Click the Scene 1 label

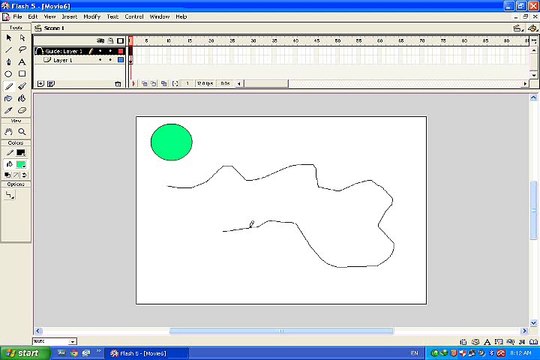[x=54, y=28]
